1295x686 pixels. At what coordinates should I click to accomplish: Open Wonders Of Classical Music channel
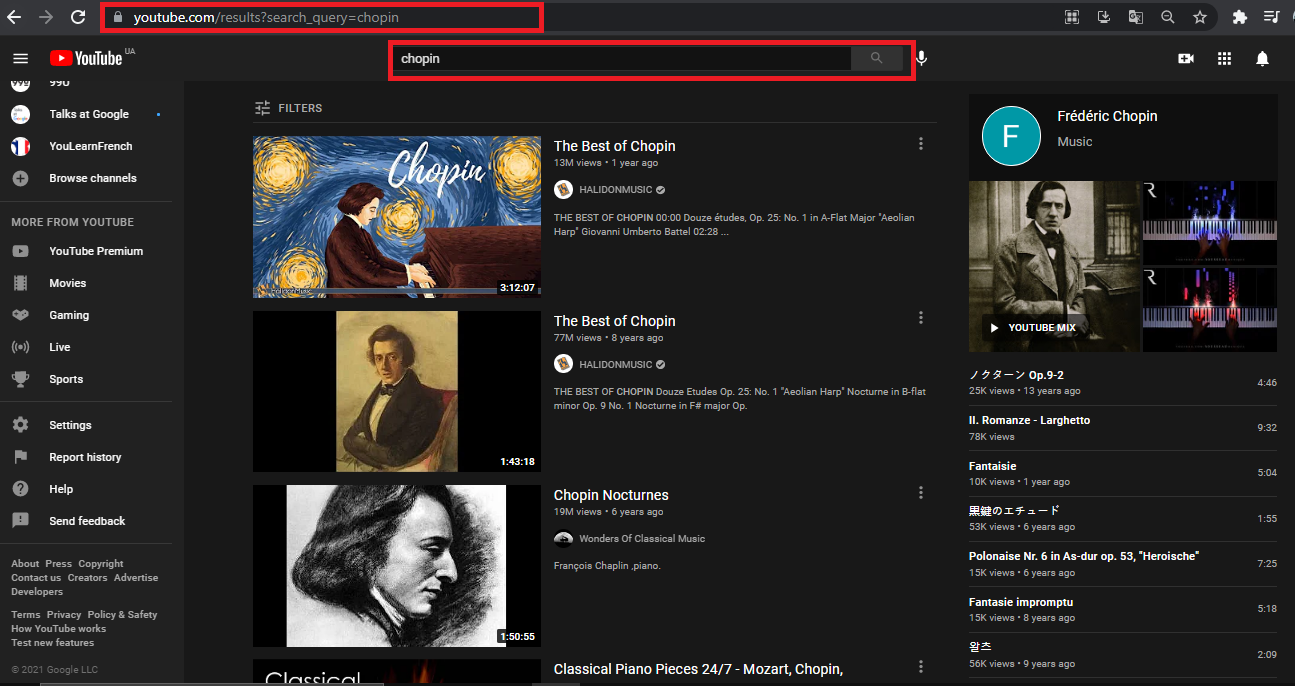642,538
